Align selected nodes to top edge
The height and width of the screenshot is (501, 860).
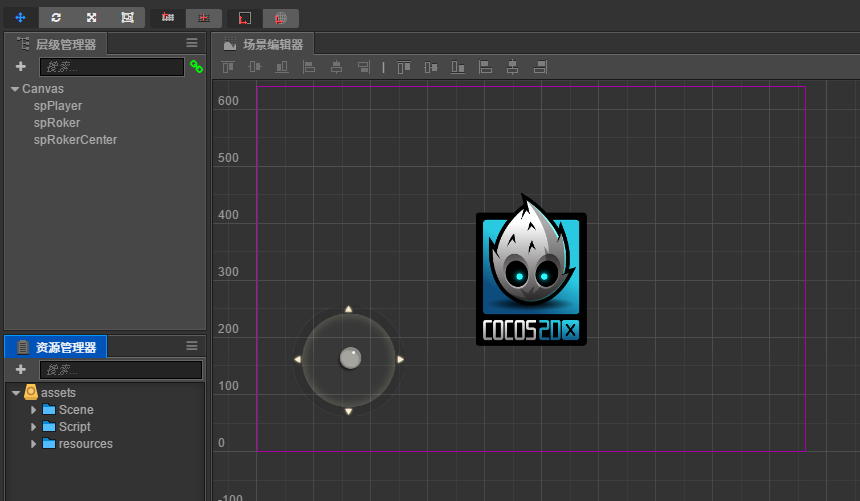tap(228, 67)
